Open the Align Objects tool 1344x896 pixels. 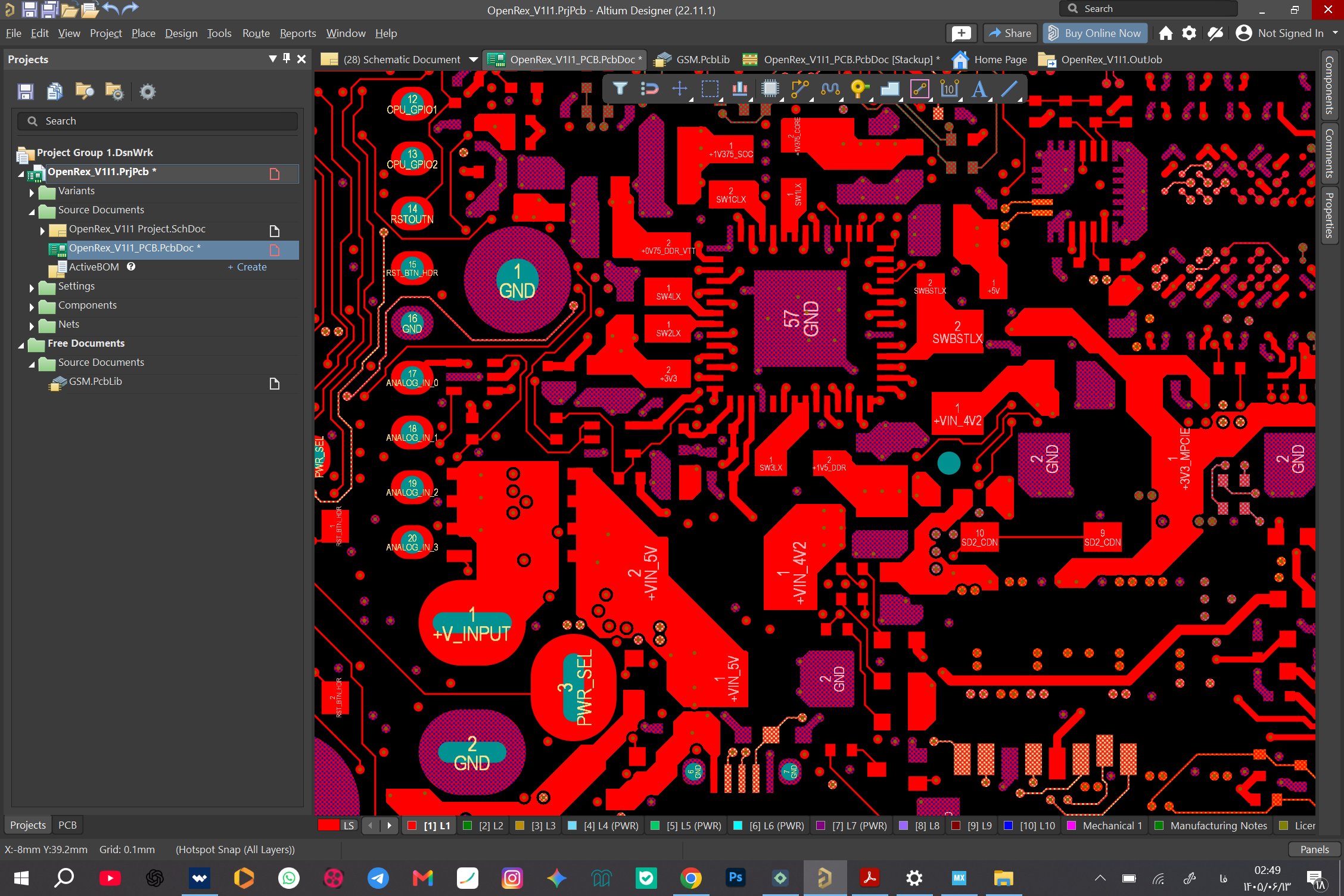pyautogui.click(x=740, y=89)
